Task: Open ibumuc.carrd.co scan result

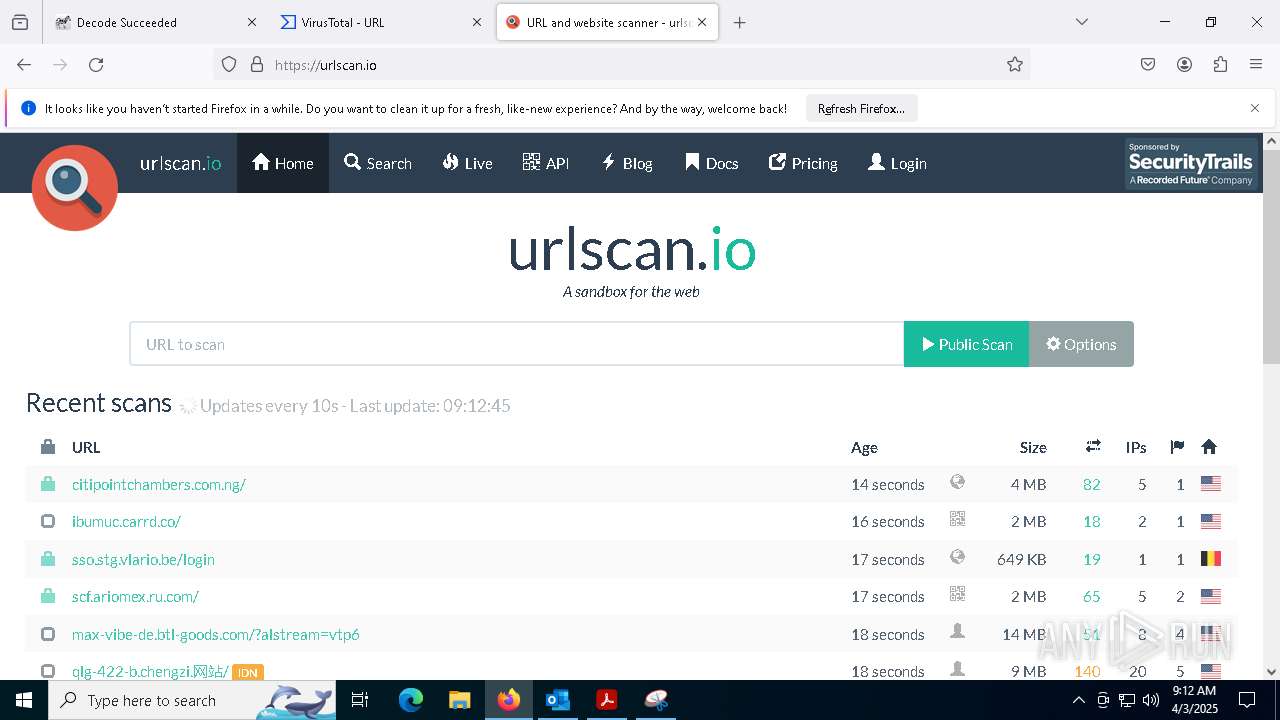Action: (x=126, y=521)
